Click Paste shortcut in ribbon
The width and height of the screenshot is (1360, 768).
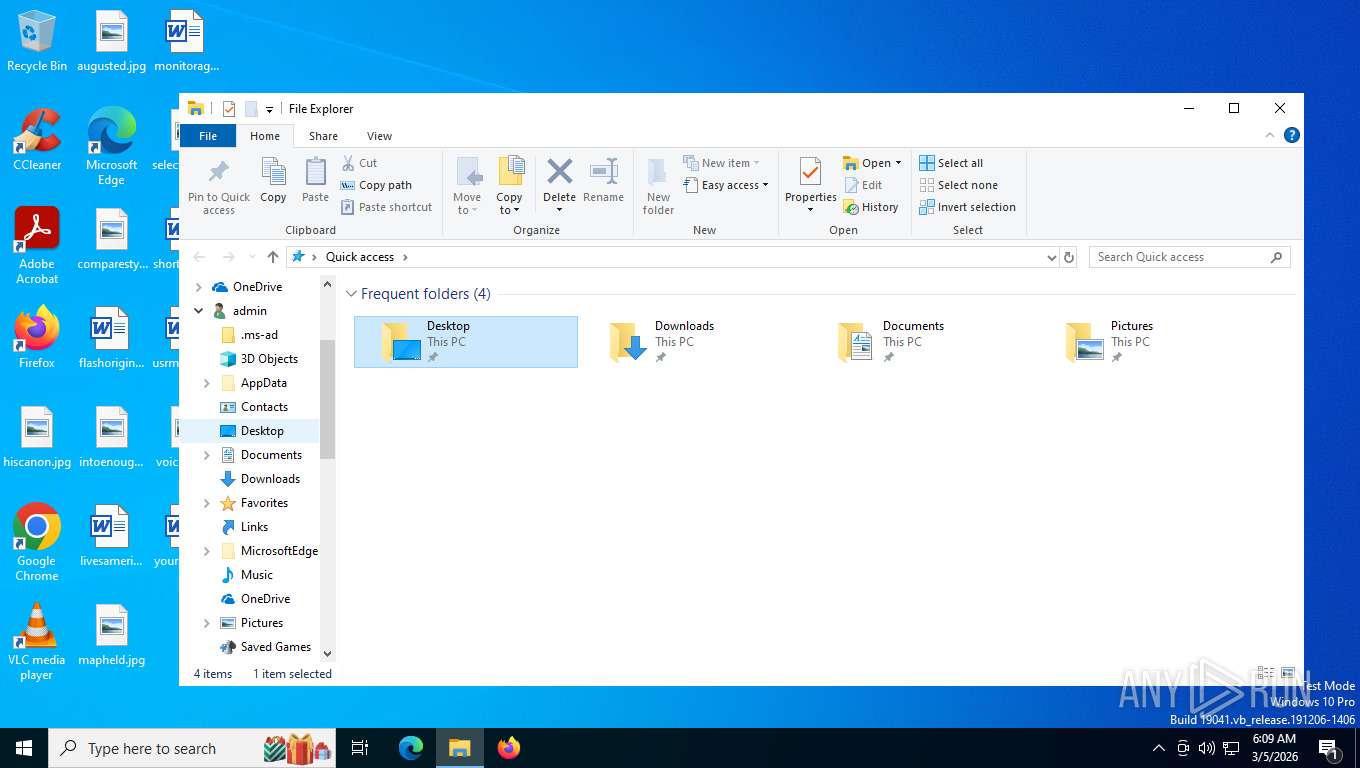[x=386, y=207]
